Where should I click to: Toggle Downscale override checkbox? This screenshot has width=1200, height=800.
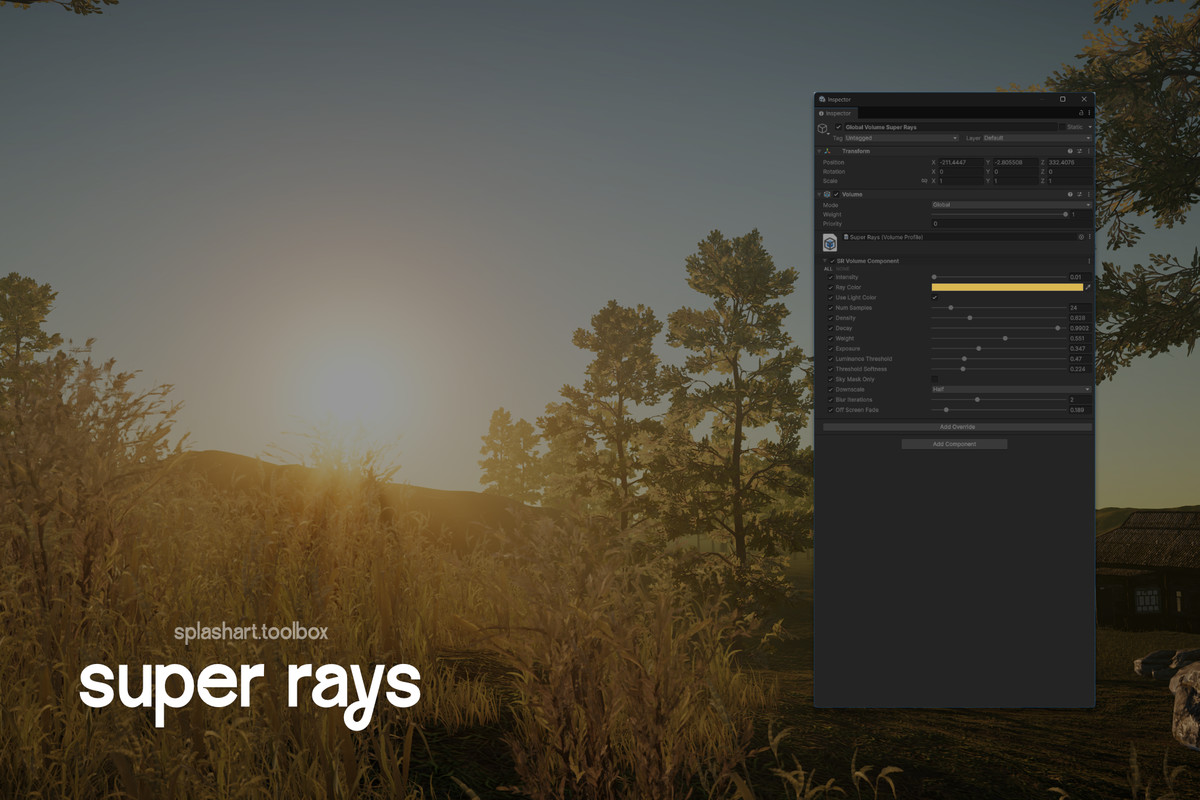(x=830, y=389)
